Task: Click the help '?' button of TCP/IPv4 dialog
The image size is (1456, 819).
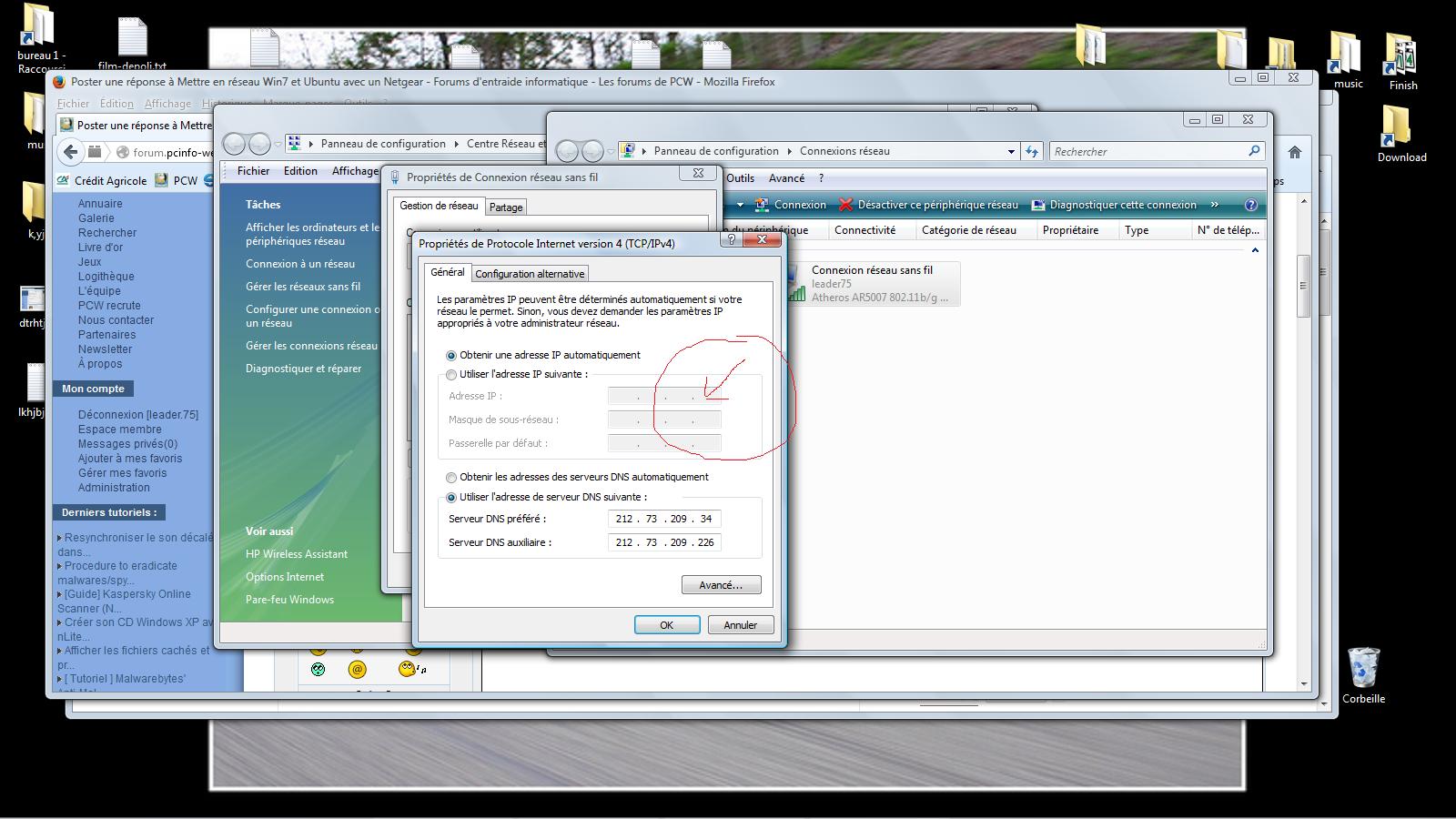Action: pyautogui.click(x=731, y=240)
